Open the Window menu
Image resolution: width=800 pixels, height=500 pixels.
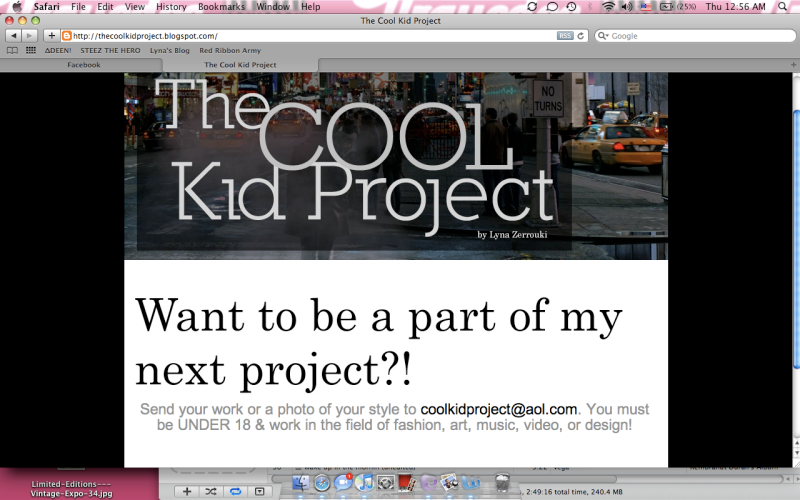tap(272, 7)
